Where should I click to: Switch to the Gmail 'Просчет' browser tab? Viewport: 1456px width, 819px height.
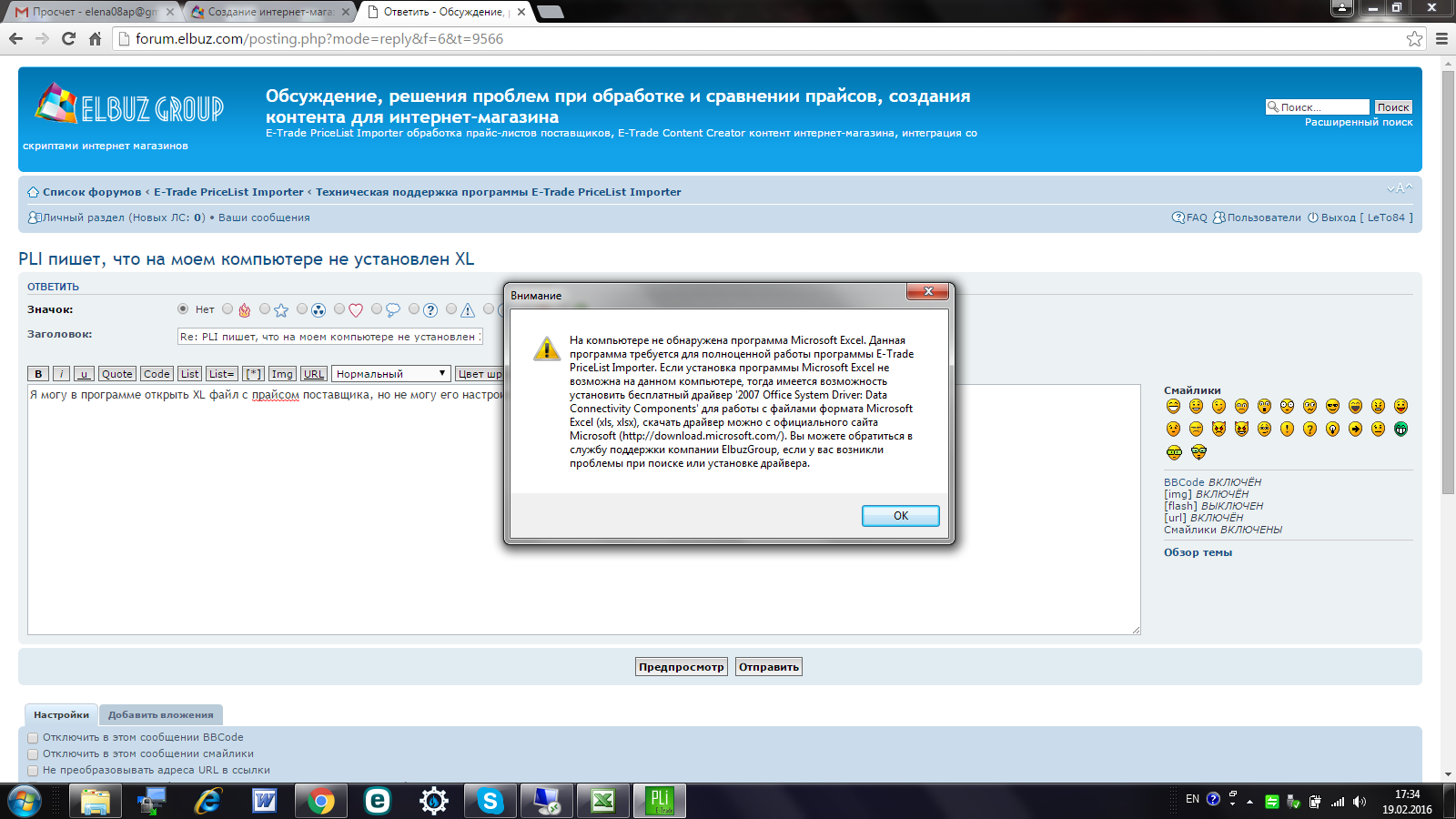coord(94,12)
